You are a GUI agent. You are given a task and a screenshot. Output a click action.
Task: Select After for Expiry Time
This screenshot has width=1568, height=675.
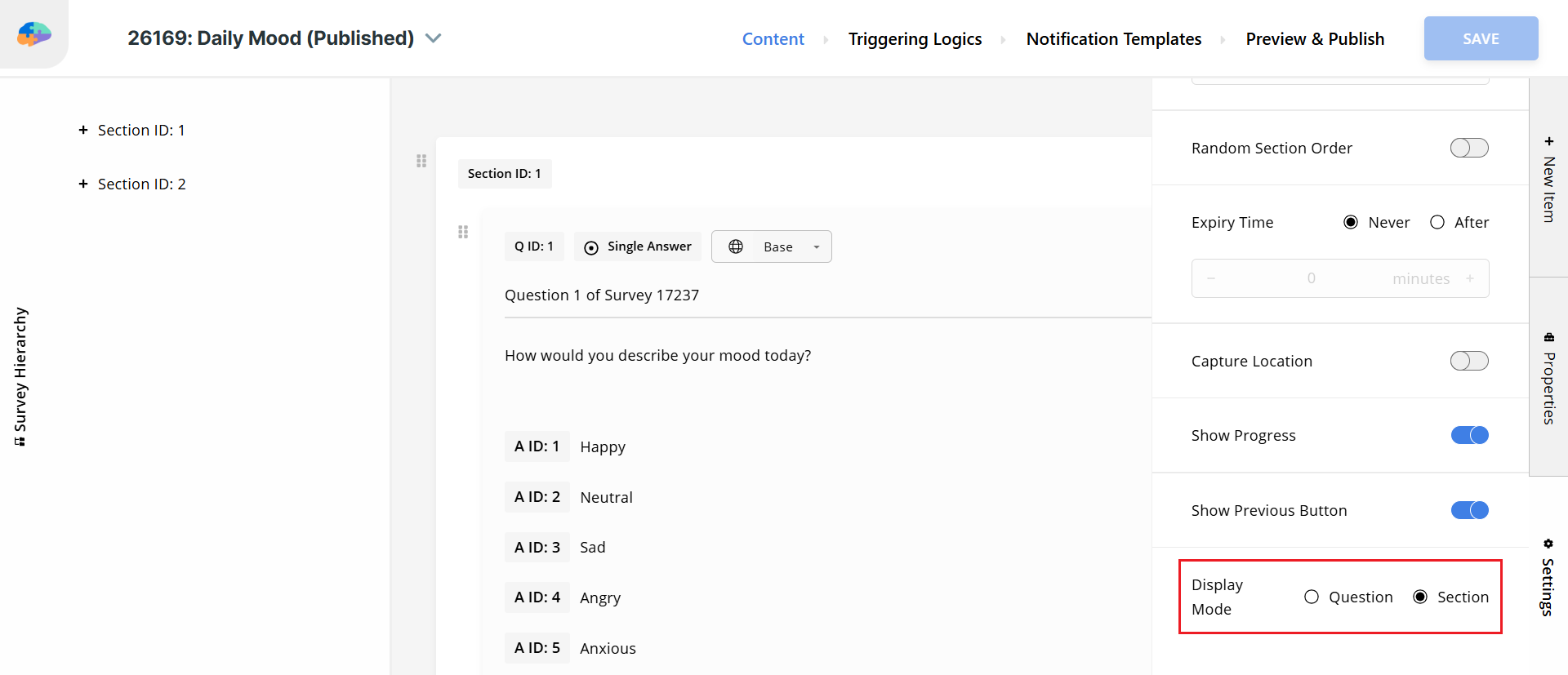click(x=1437, y=222)
